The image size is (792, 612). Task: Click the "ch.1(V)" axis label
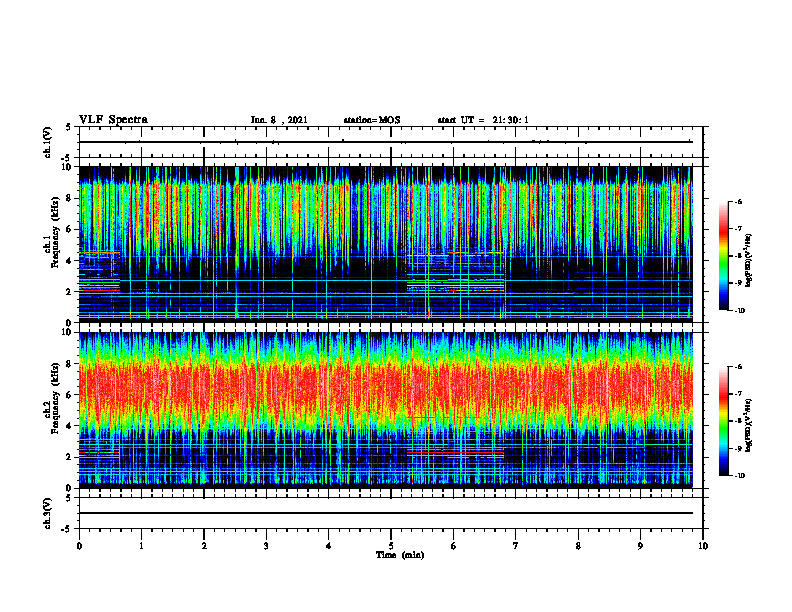(x=48, y=142)
